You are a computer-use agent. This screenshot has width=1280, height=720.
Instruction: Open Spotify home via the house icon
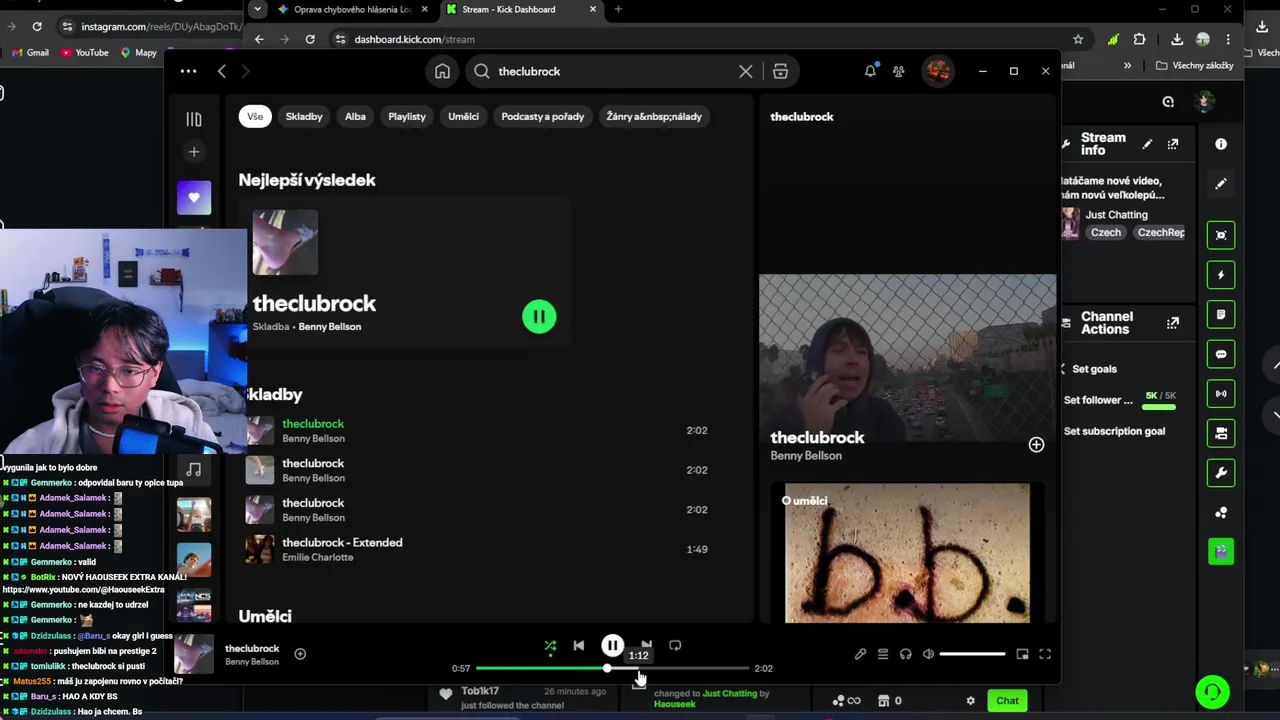click(442, 71)
